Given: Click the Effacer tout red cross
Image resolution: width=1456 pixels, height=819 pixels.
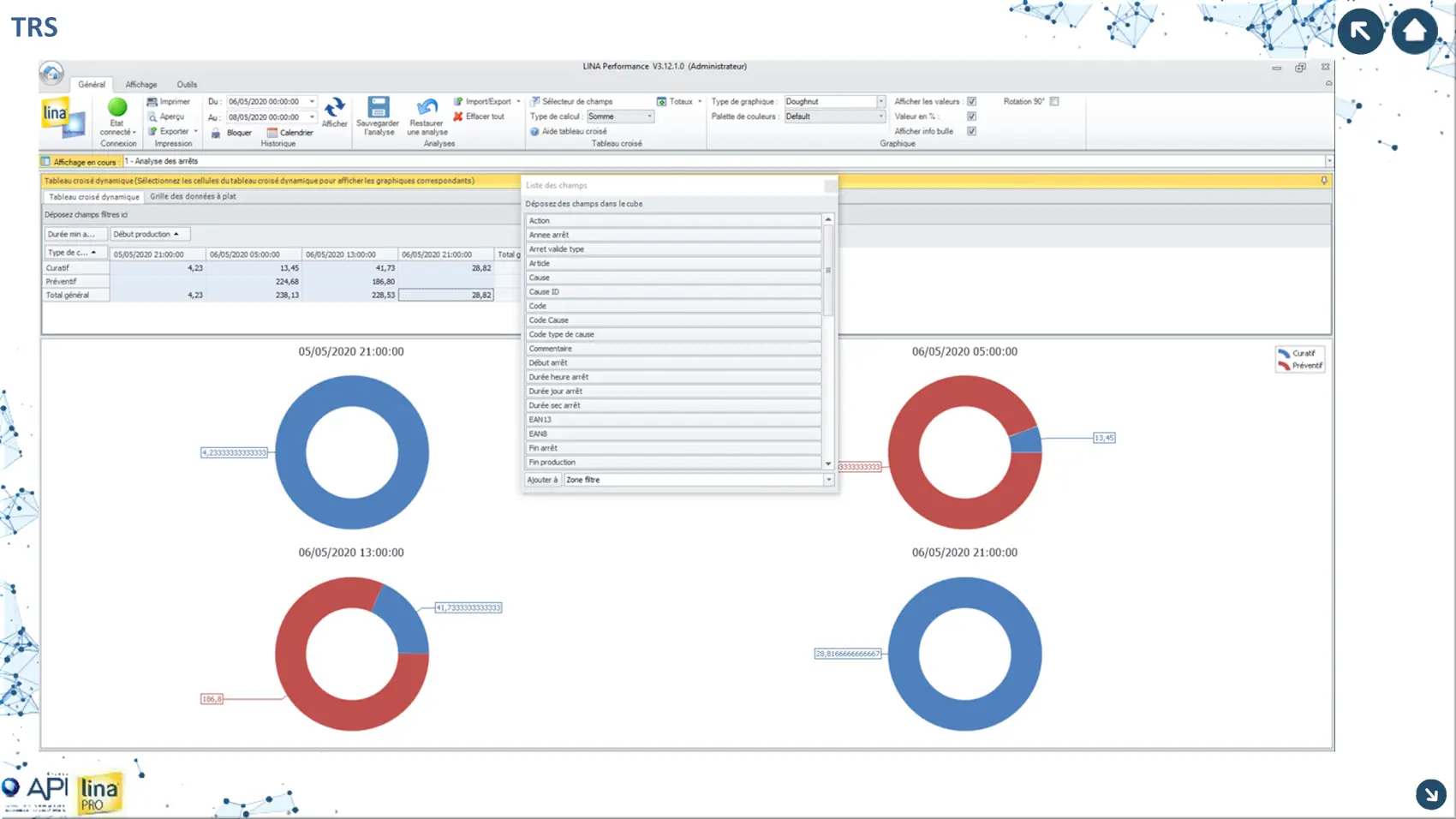Looking at the screenshot, I should pyautogui.click(x=458, y=117).
